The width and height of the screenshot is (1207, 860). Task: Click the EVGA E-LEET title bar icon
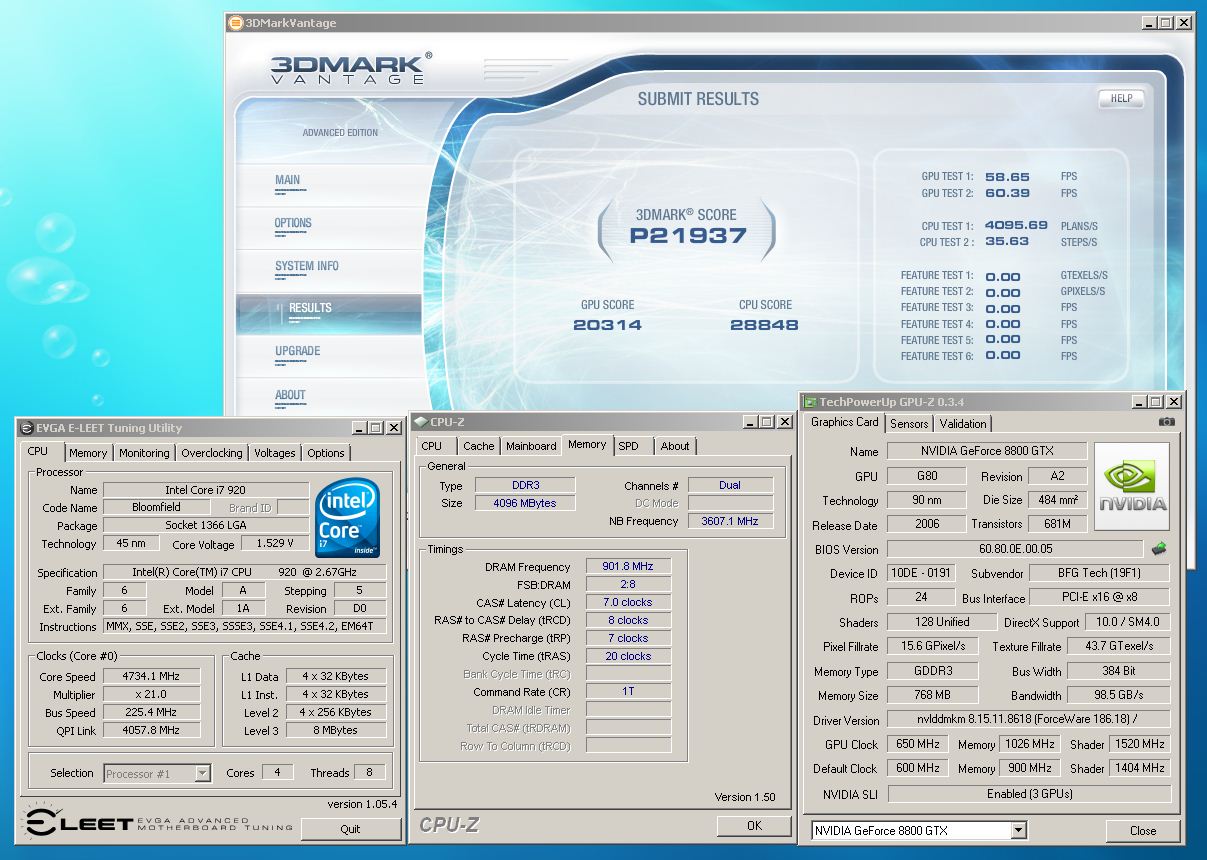27,428
